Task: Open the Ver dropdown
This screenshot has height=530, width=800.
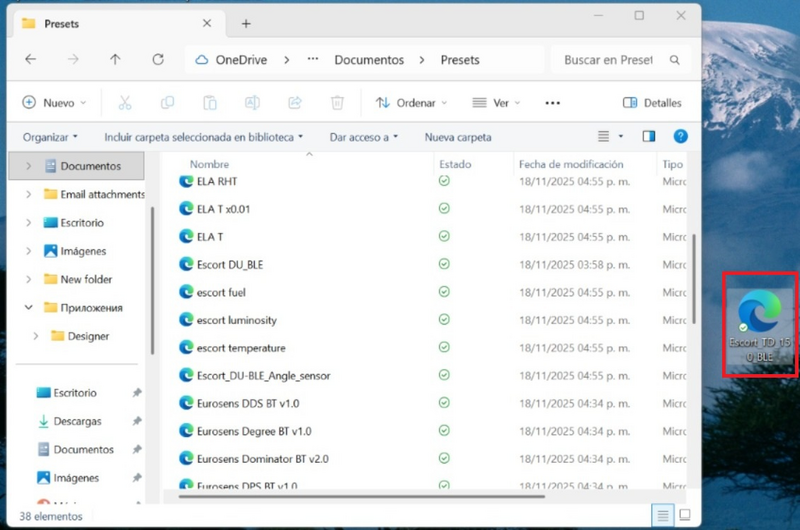Action: point(496,103)
